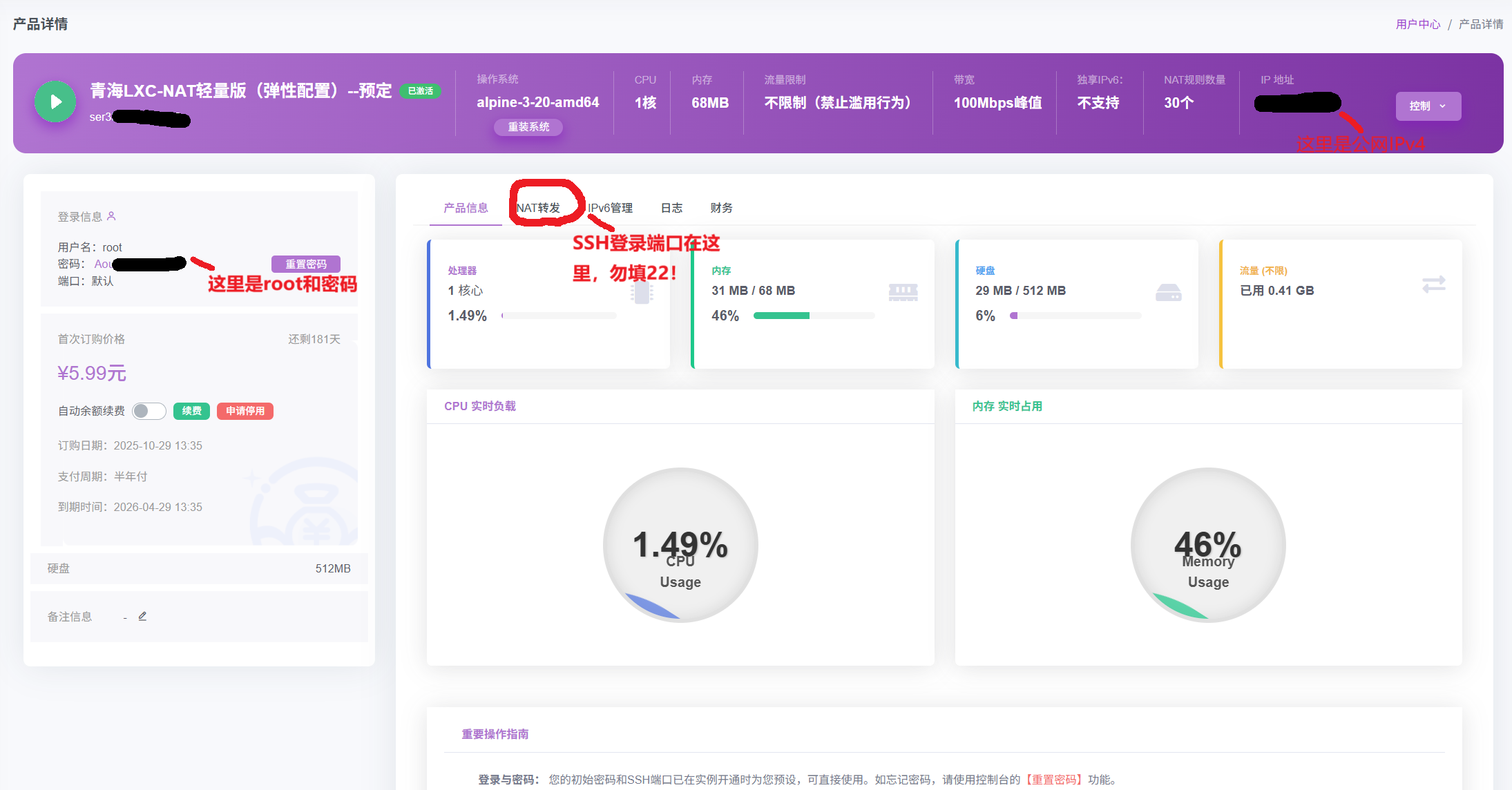Click the CPU chip icon on the 处理器 card

[642, 292]
